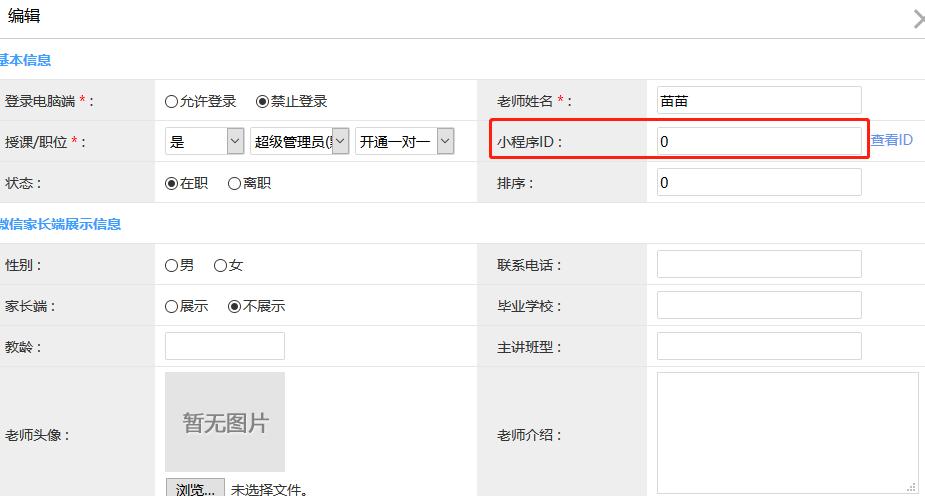
Task: Expand the 超级管理员 role dropdown
Action: point(299,142)
